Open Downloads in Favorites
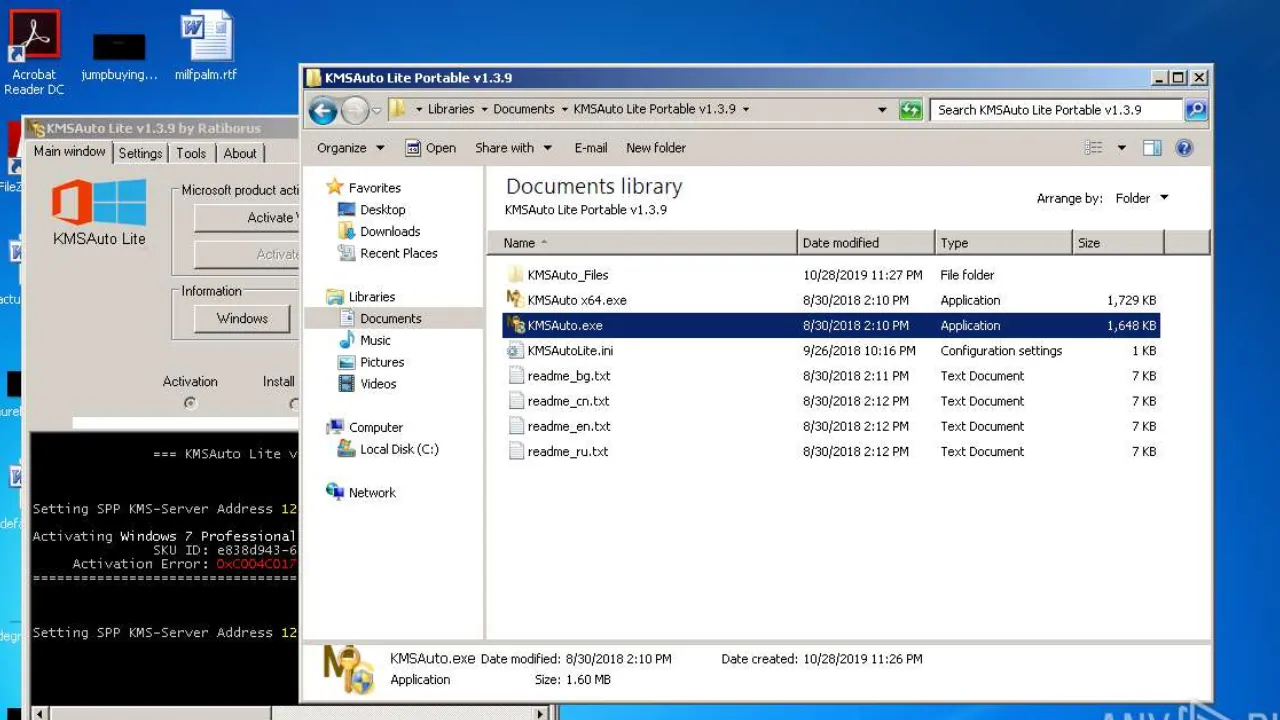This screenshot has height=720, width=1280. point(390,231)
